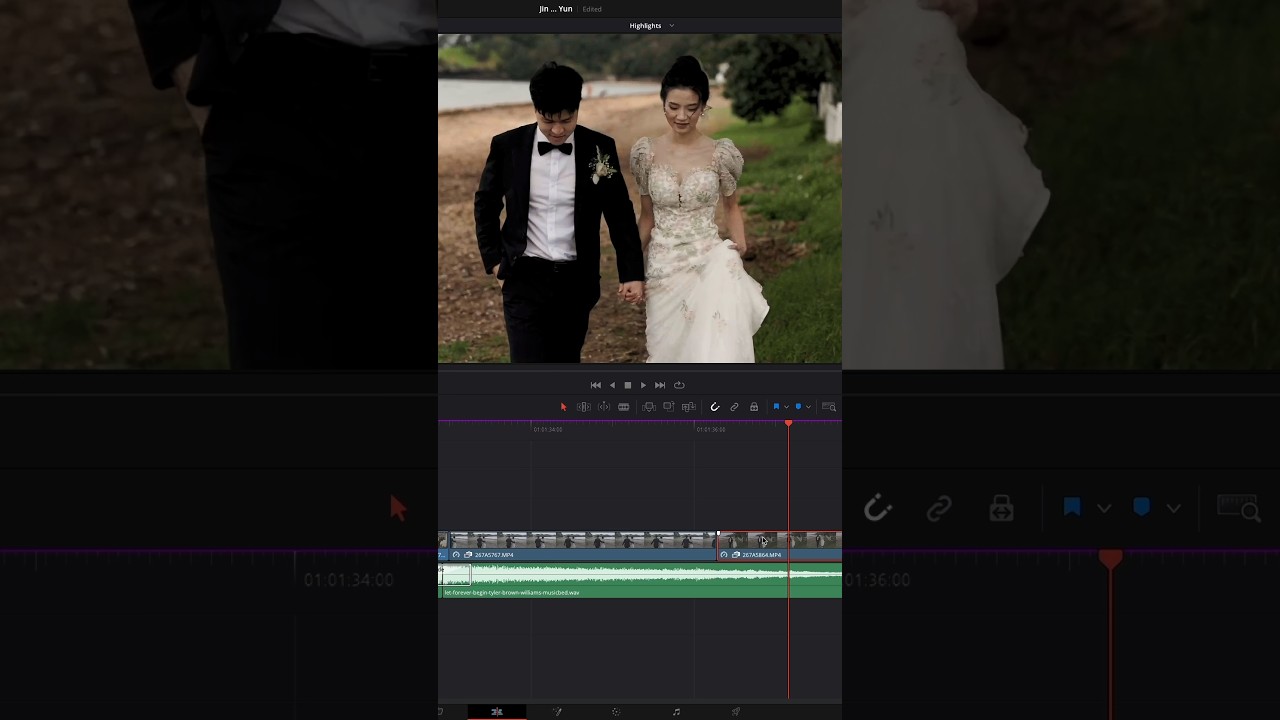Select the arrow Selection mode tool
The height and width of the screenshot is (720, 1280).
pyautogui.click(x=563, y=407)
